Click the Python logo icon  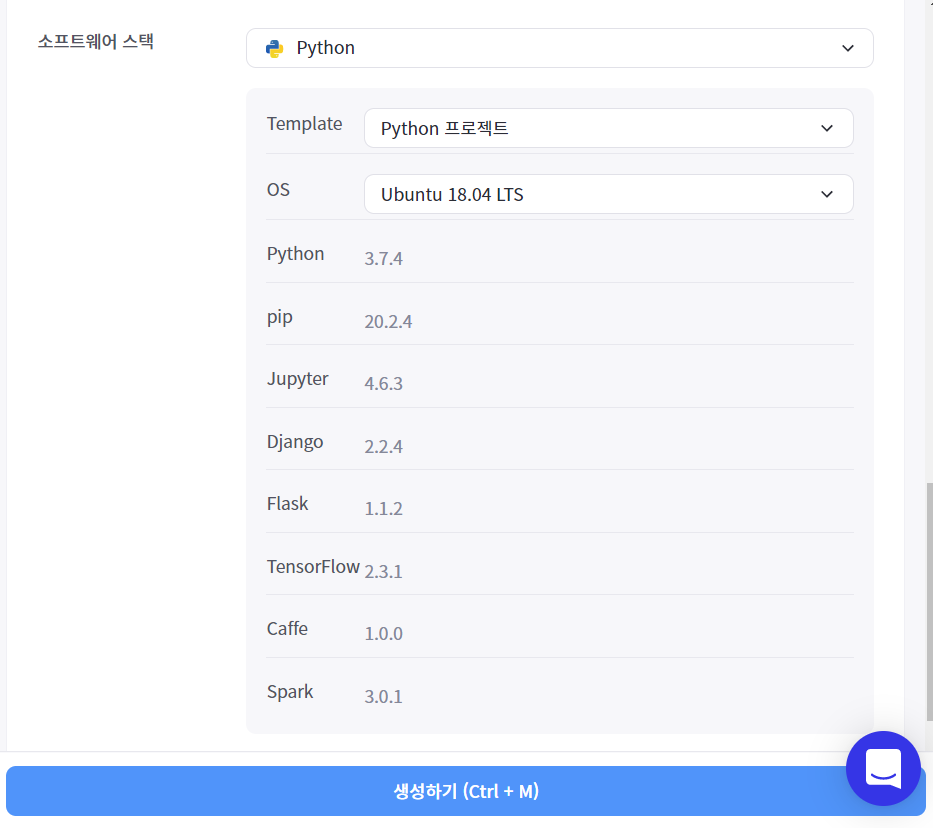274,48
